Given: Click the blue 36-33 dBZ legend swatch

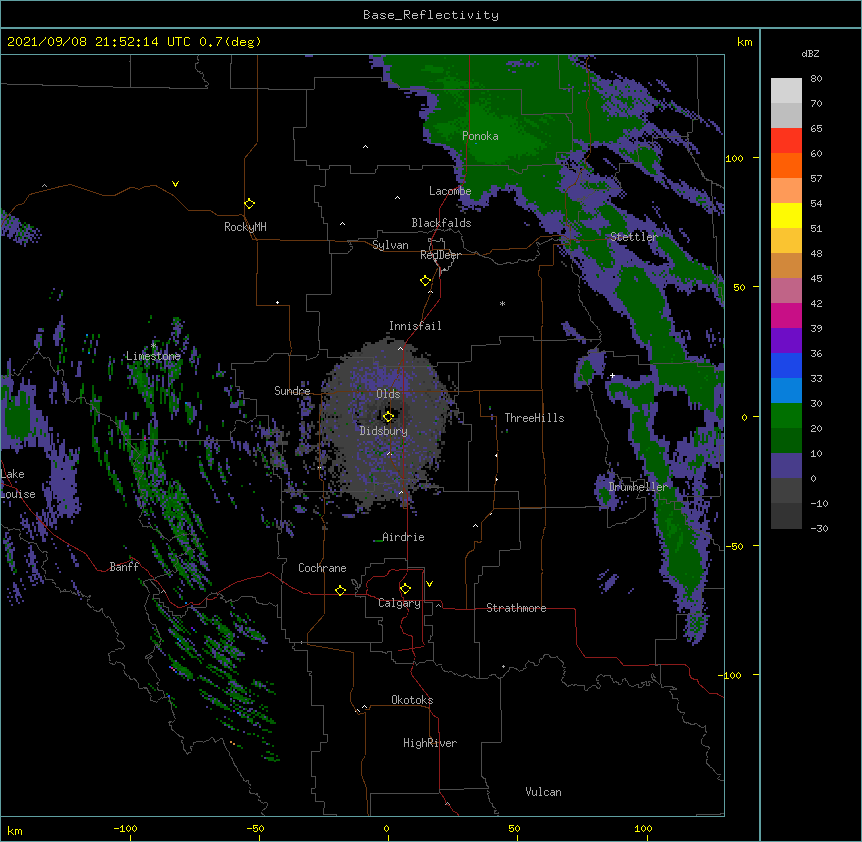Looking at the screenshot, I should (x=786, y=365).
